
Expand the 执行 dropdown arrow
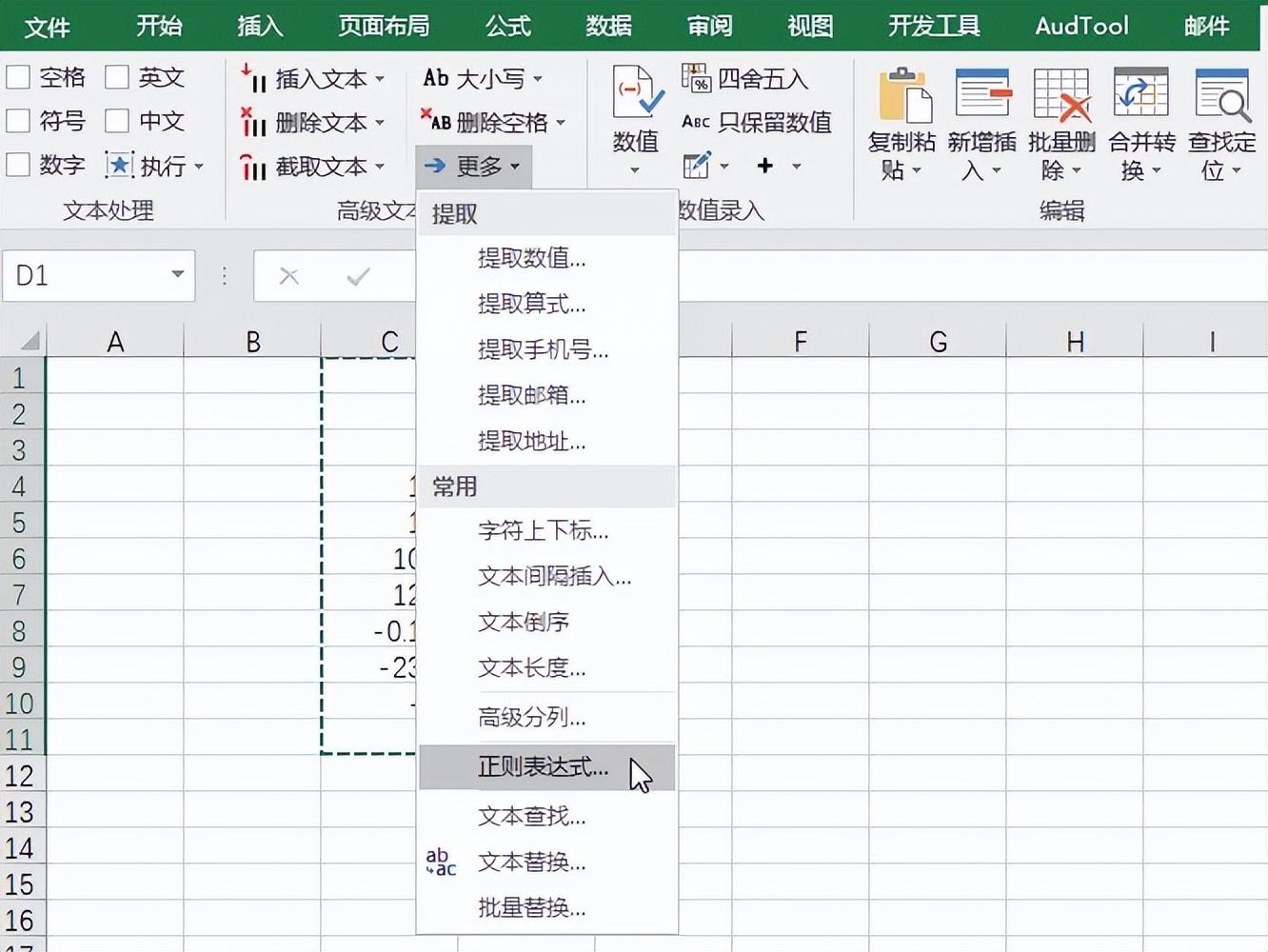point(199,167)
